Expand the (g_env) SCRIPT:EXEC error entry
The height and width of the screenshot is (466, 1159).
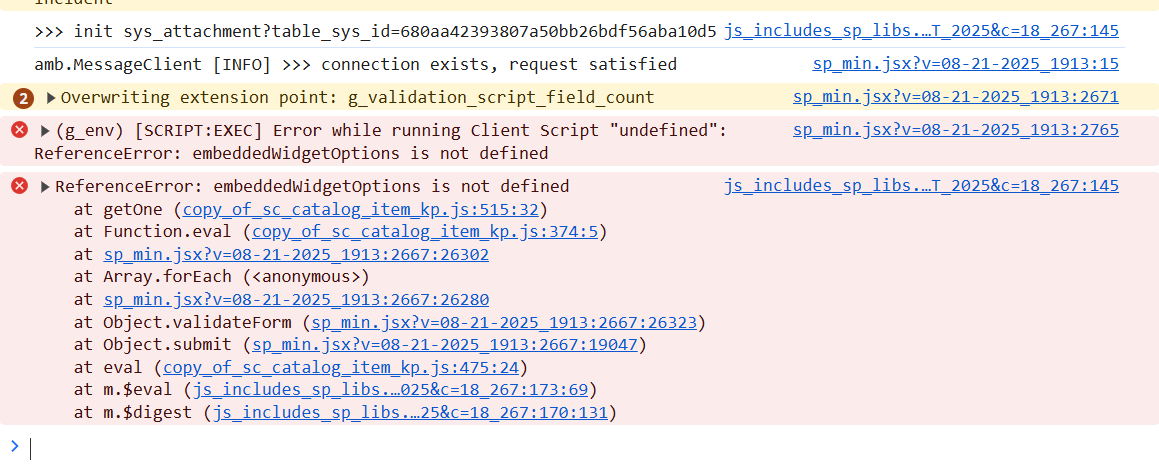[x=46, y=131]
